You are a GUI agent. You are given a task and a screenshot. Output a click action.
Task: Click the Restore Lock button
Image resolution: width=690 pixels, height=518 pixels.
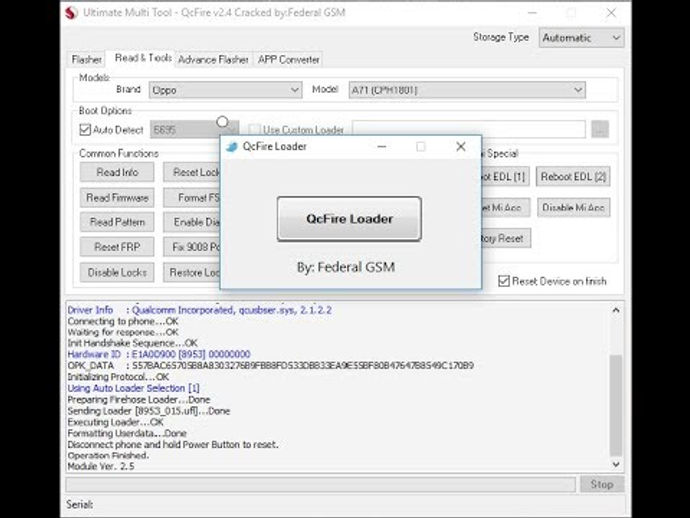coord(191,272)
